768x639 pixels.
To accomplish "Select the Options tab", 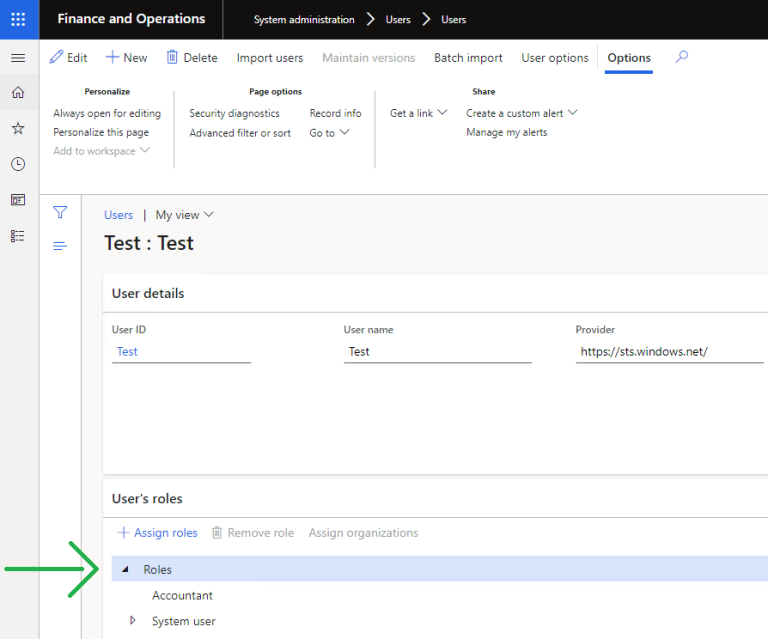I will tap(629, 58).
